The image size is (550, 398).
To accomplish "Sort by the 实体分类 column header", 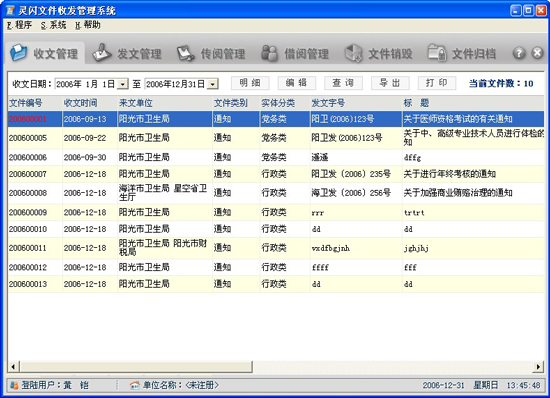I will tap(285, 103).
